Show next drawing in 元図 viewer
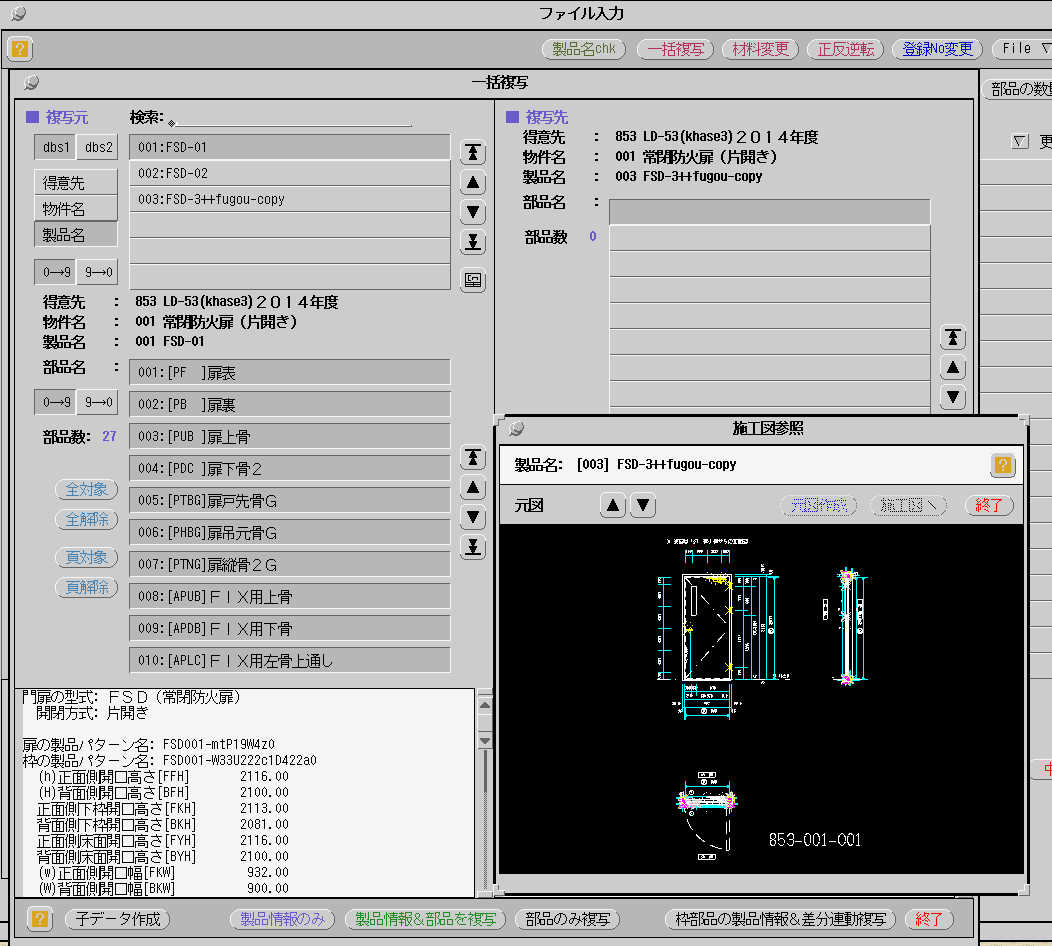Screen dimensions: 1052x946 (x=643, y=505)
